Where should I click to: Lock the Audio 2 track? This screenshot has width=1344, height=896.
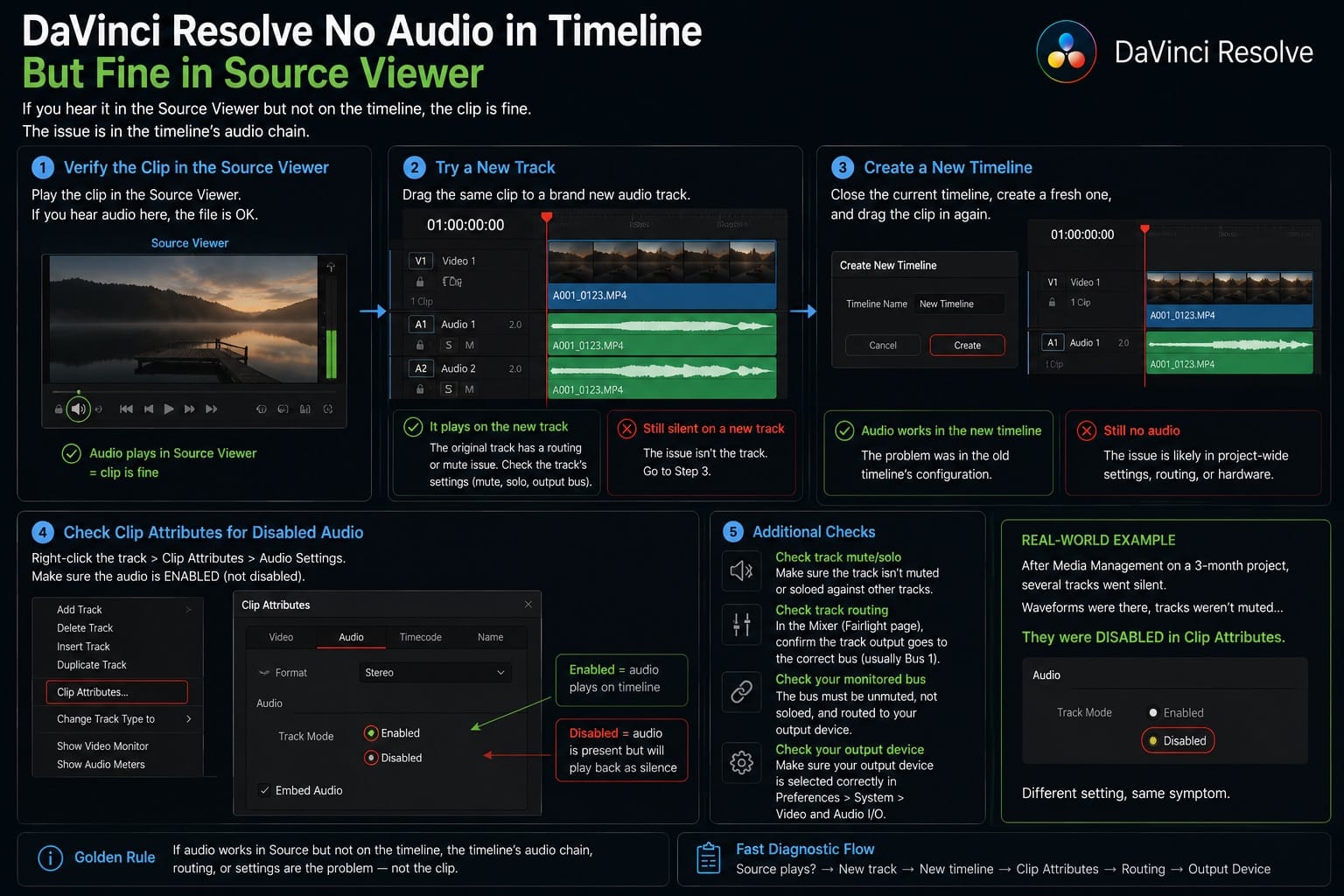(x=420, y=388)
